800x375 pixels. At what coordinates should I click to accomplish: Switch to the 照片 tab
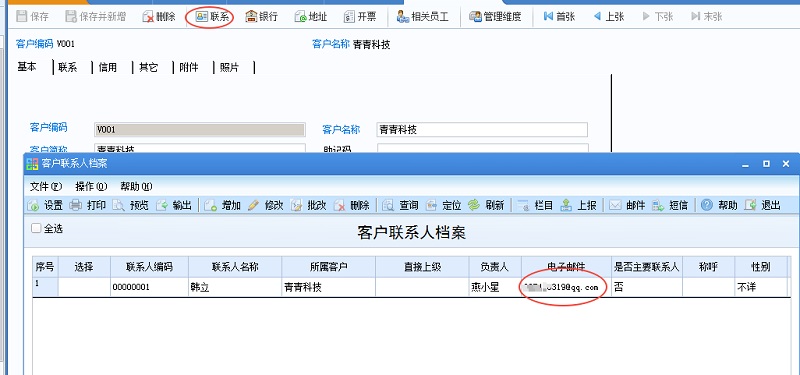229,67
